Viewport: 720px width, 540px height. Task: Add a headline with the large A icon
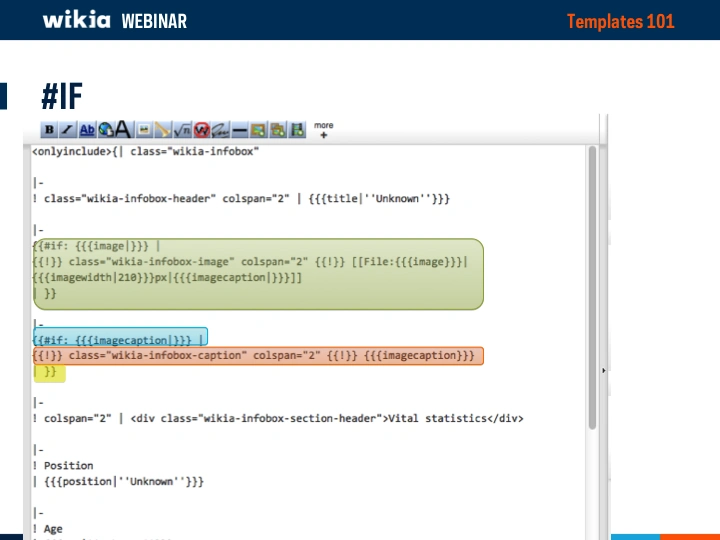[122, 129]
